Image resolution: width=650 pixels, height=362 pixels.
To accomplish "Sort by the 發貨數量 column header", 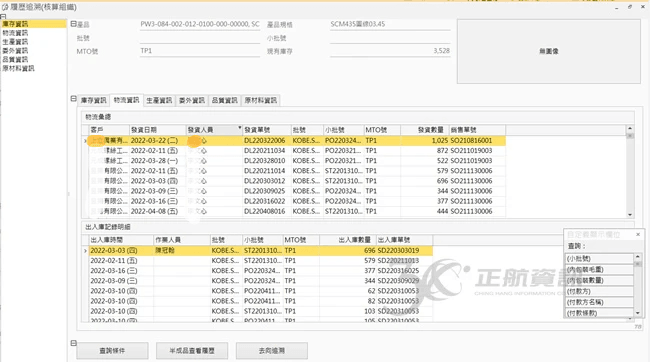I will pyautogui.click(x=424, y=130).
